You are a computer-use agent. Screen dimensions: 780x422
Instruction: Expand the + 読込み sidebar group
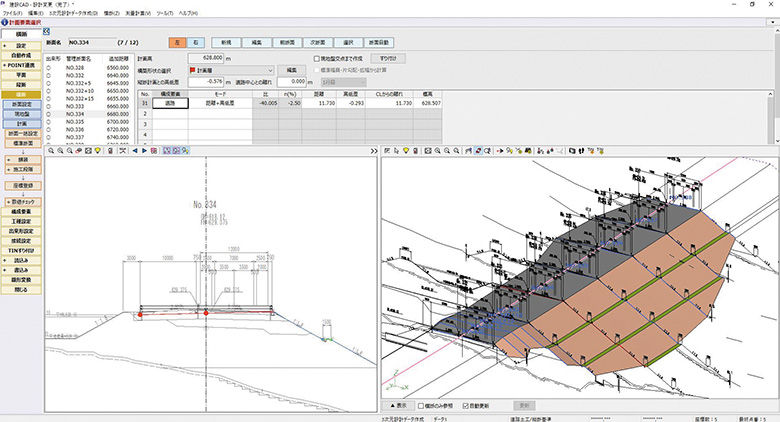click(x=21, y=261)
